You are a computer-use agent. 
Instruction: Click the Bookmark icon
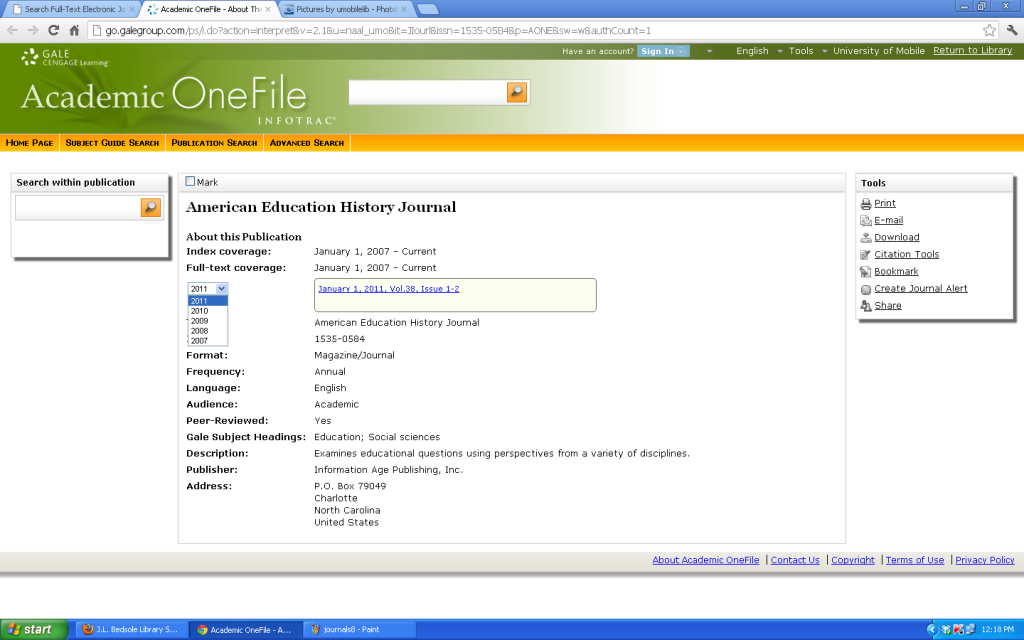click(x=866, y=271)
